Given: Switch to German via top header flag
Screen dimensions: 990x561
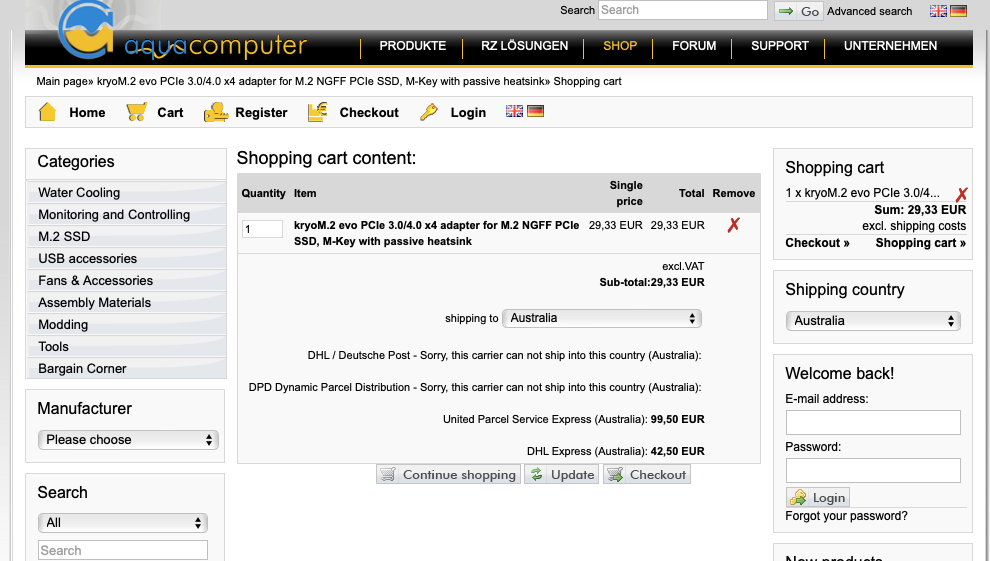Looking at the screenshot, I should pyautogui.click(x=958, y=11).
